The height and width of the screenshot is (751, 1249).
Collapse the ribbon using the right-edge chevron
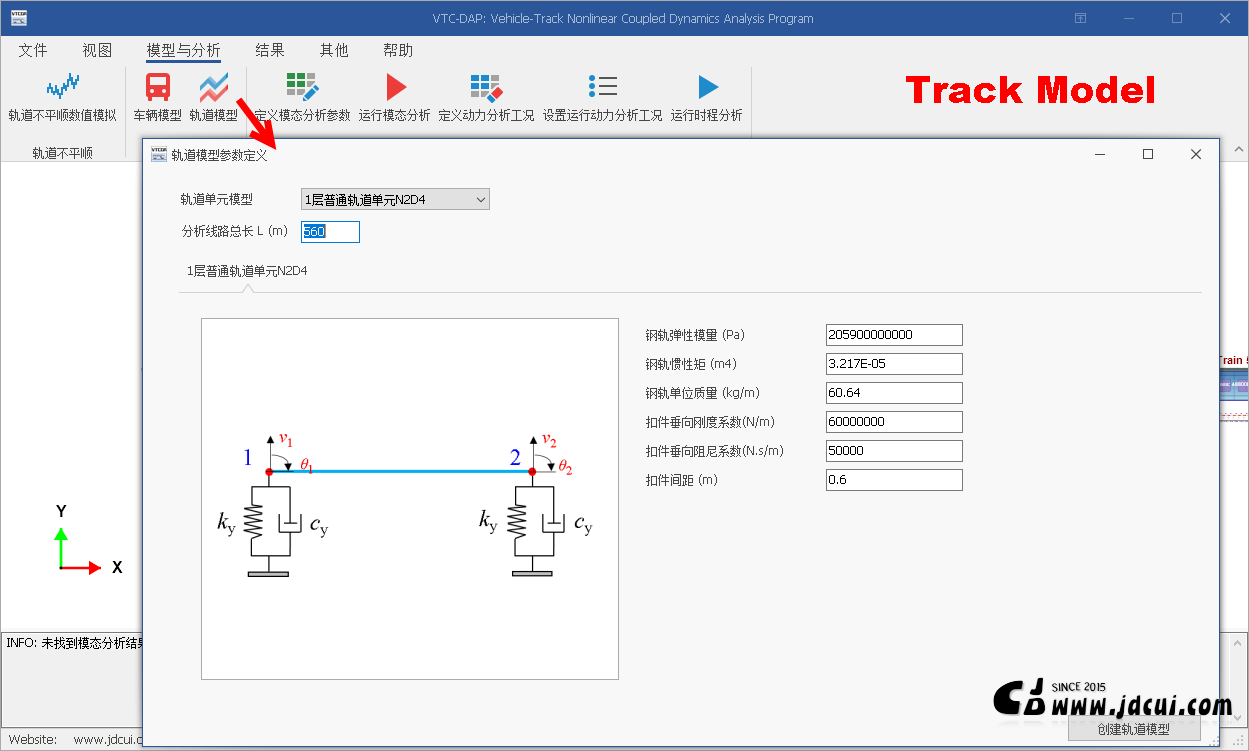[1238, 150]
